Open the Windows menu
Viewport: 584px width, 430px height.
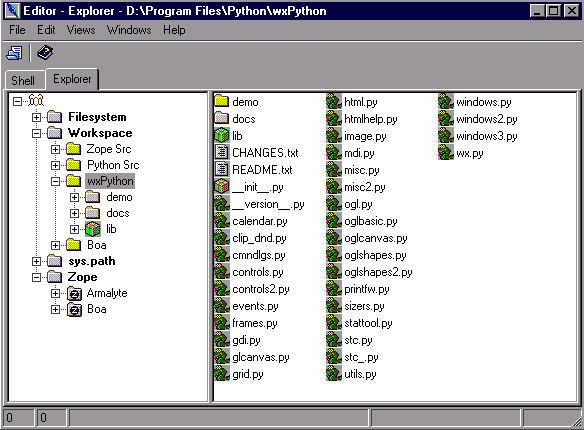point(129,30)
